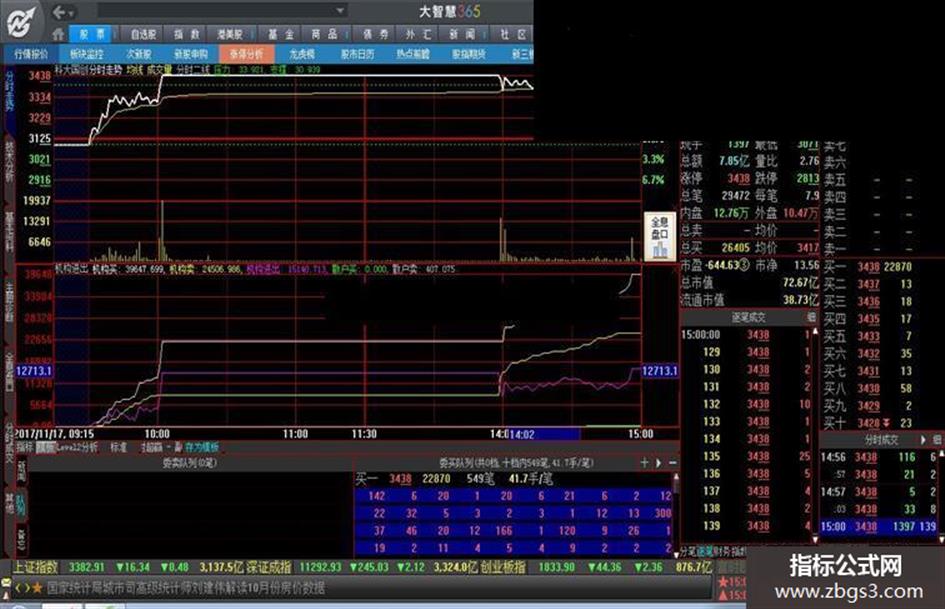Open the scrolling news headline about 10月份房价数据
This screenshot has height=609, width=945.
(x=186, y=587)
